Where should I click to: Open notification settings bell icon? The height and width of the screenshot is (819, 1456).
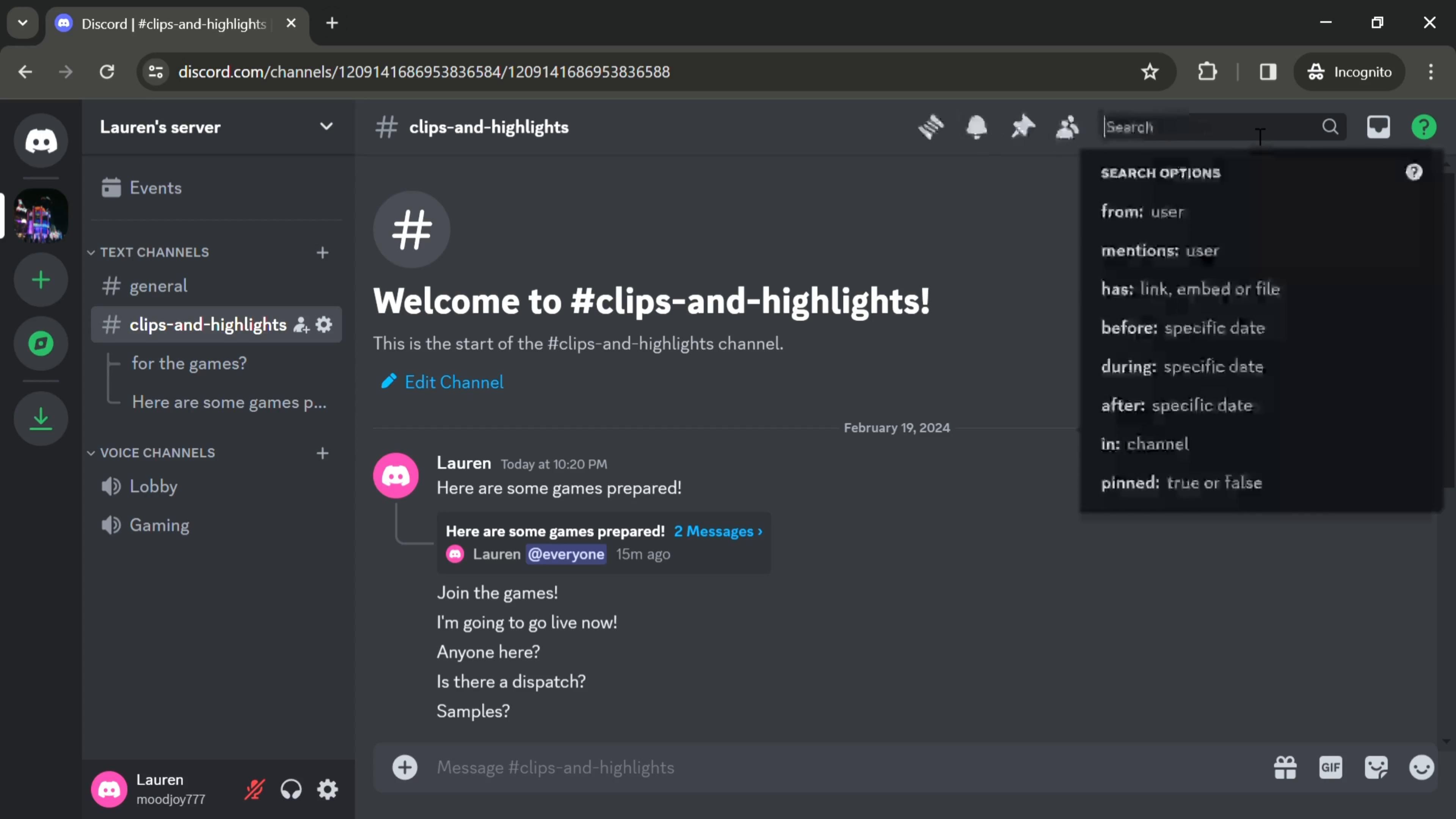pos(977,127)
